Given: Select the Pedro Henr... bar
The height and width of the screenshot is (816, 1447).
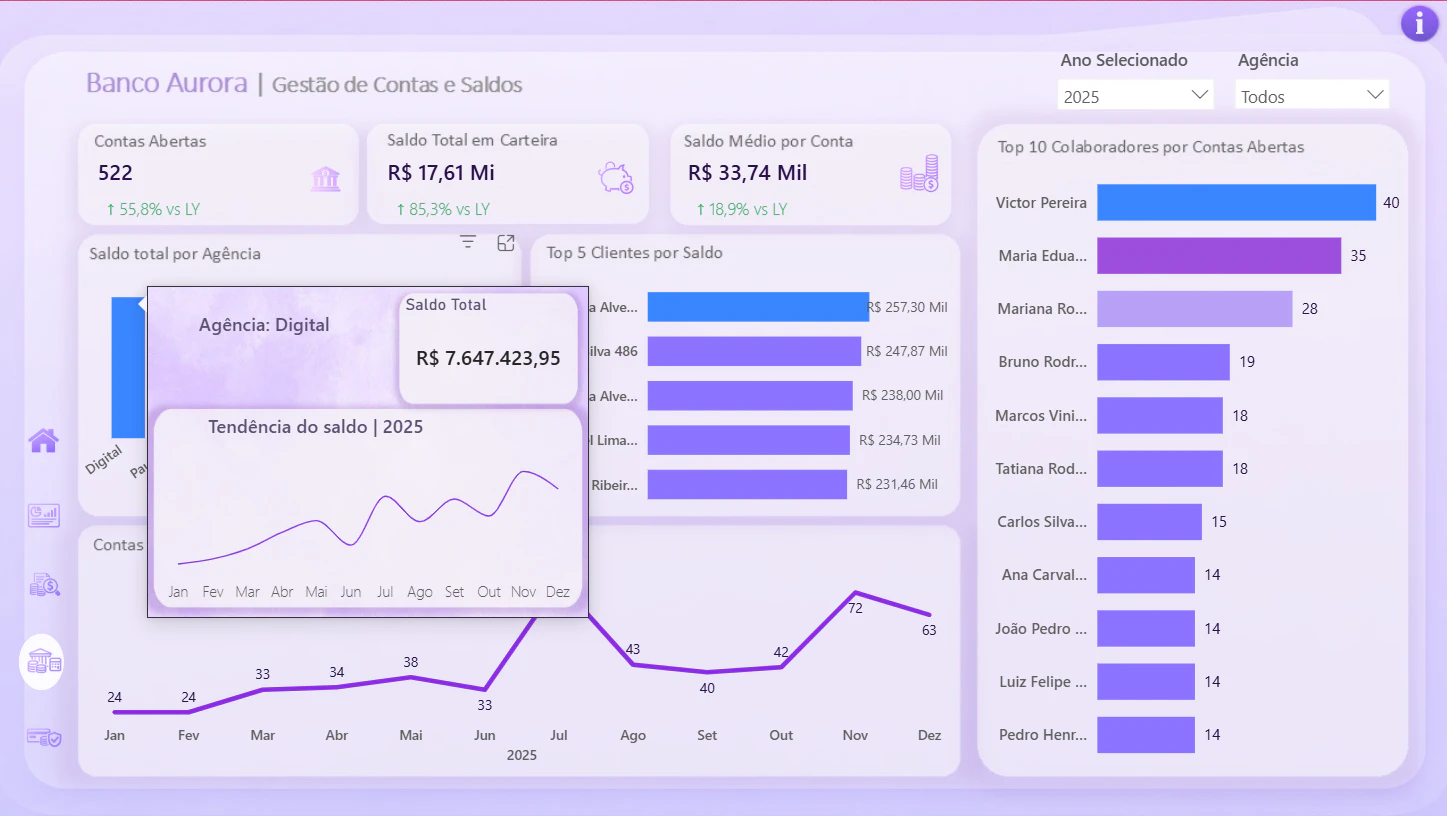Looking at the screenshot, I should [1145, 734].
